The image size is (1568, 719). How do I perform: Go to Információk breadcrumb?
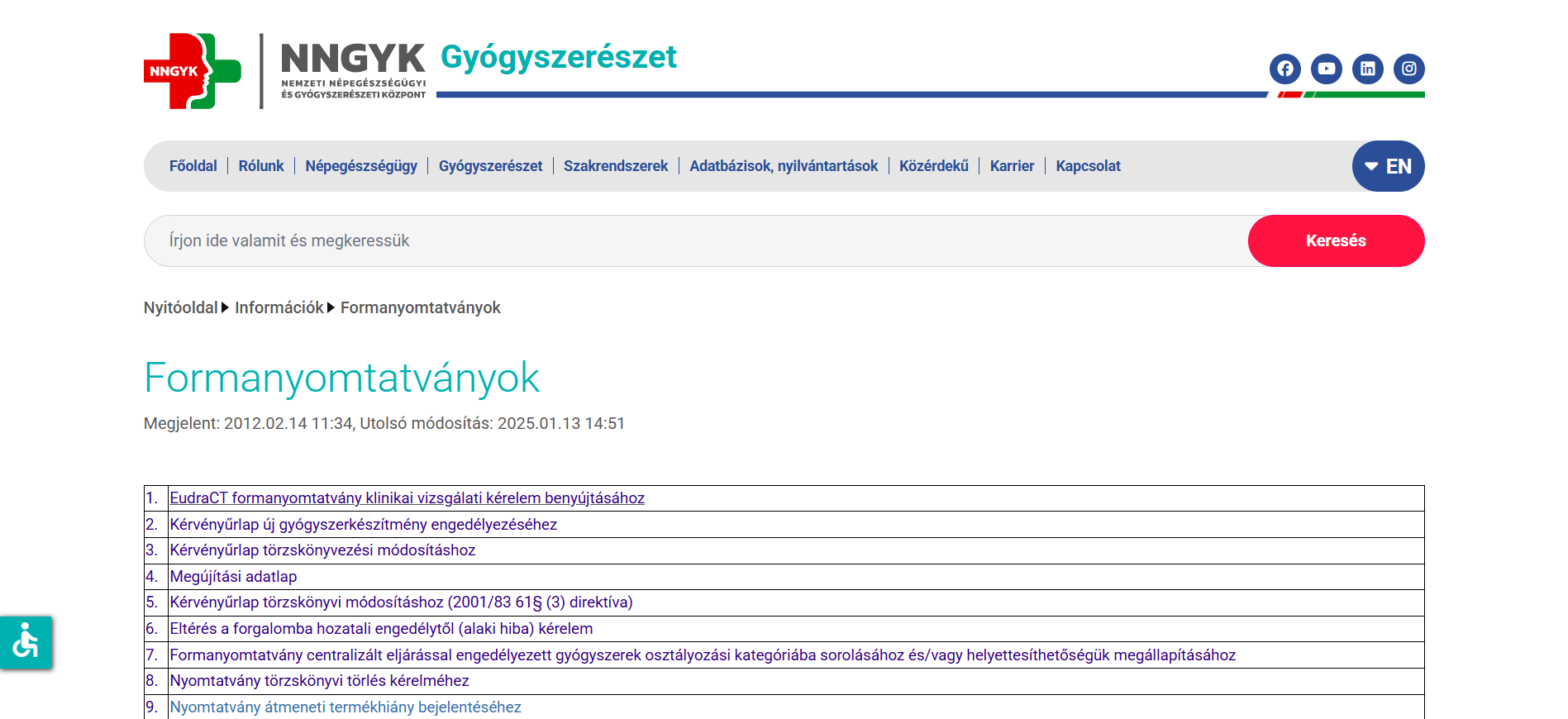pos(279,307)
